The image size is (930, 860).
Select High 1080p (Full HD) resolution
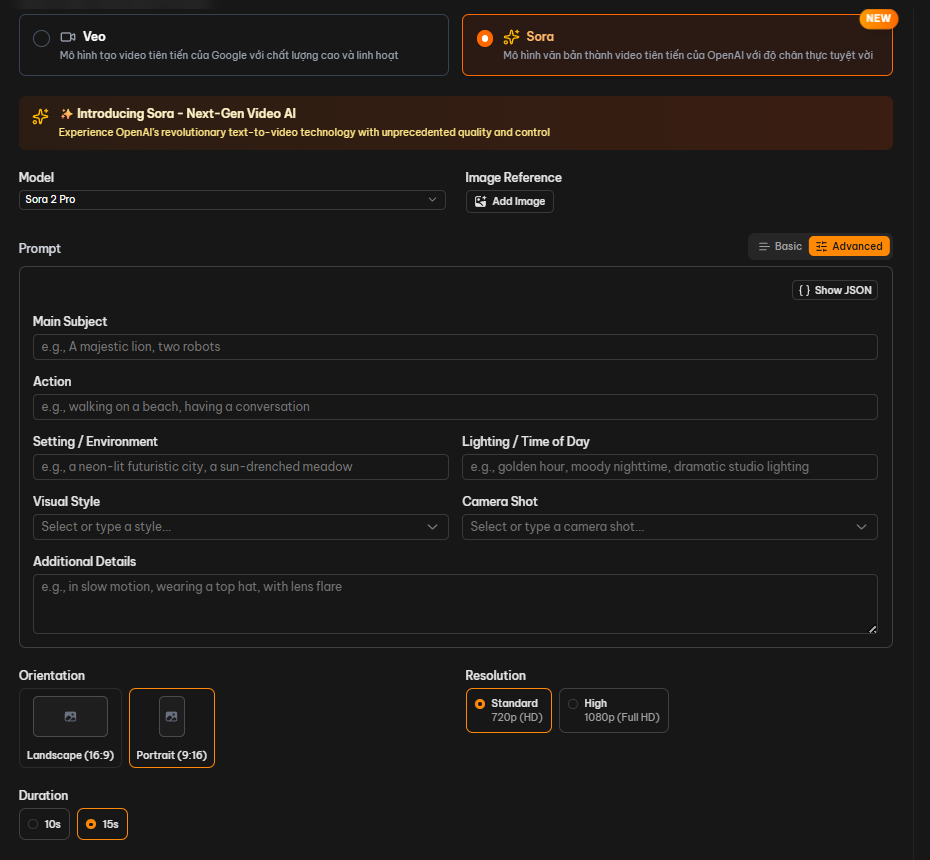point(614,711)
